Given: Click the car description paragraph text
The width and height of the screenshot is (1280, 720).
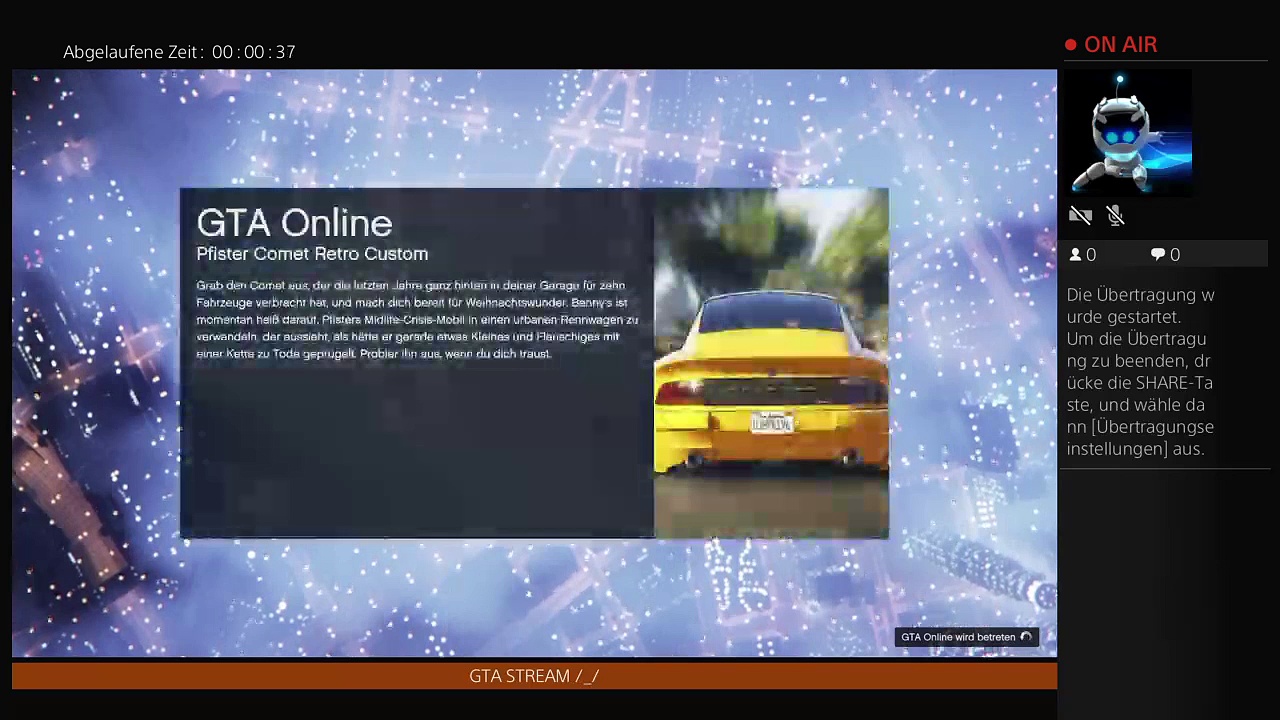Looking at the screenshot, I should [x=416, y=319].
